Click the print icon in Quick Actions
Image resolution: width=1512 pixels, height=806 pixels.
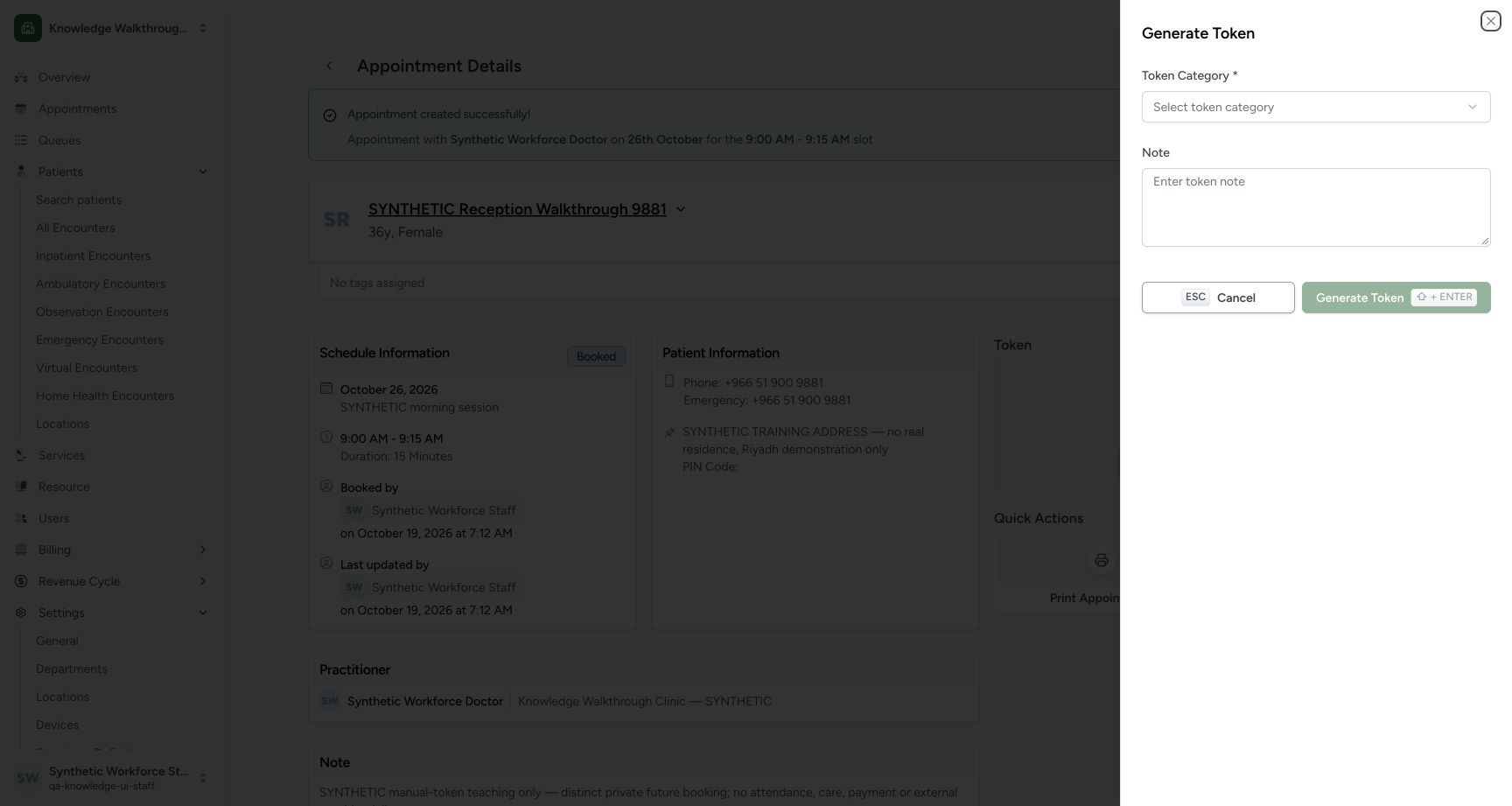(x=1101, y=560)
